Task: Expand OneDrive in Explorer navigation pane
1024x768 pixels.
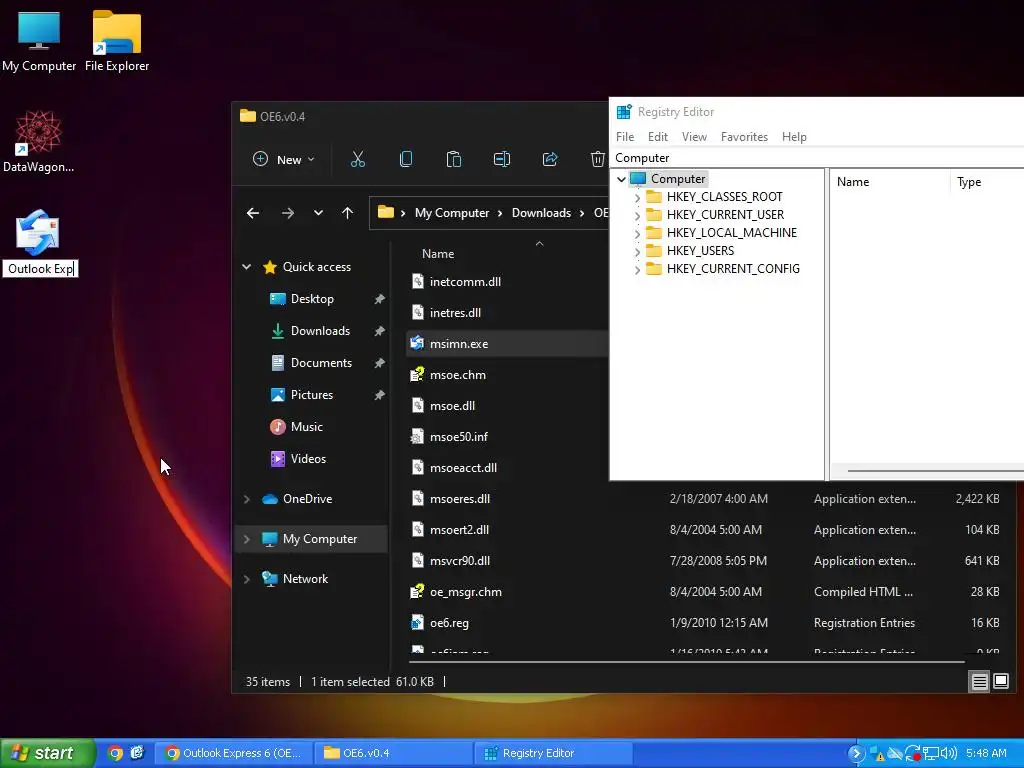Action: (247, 499)
